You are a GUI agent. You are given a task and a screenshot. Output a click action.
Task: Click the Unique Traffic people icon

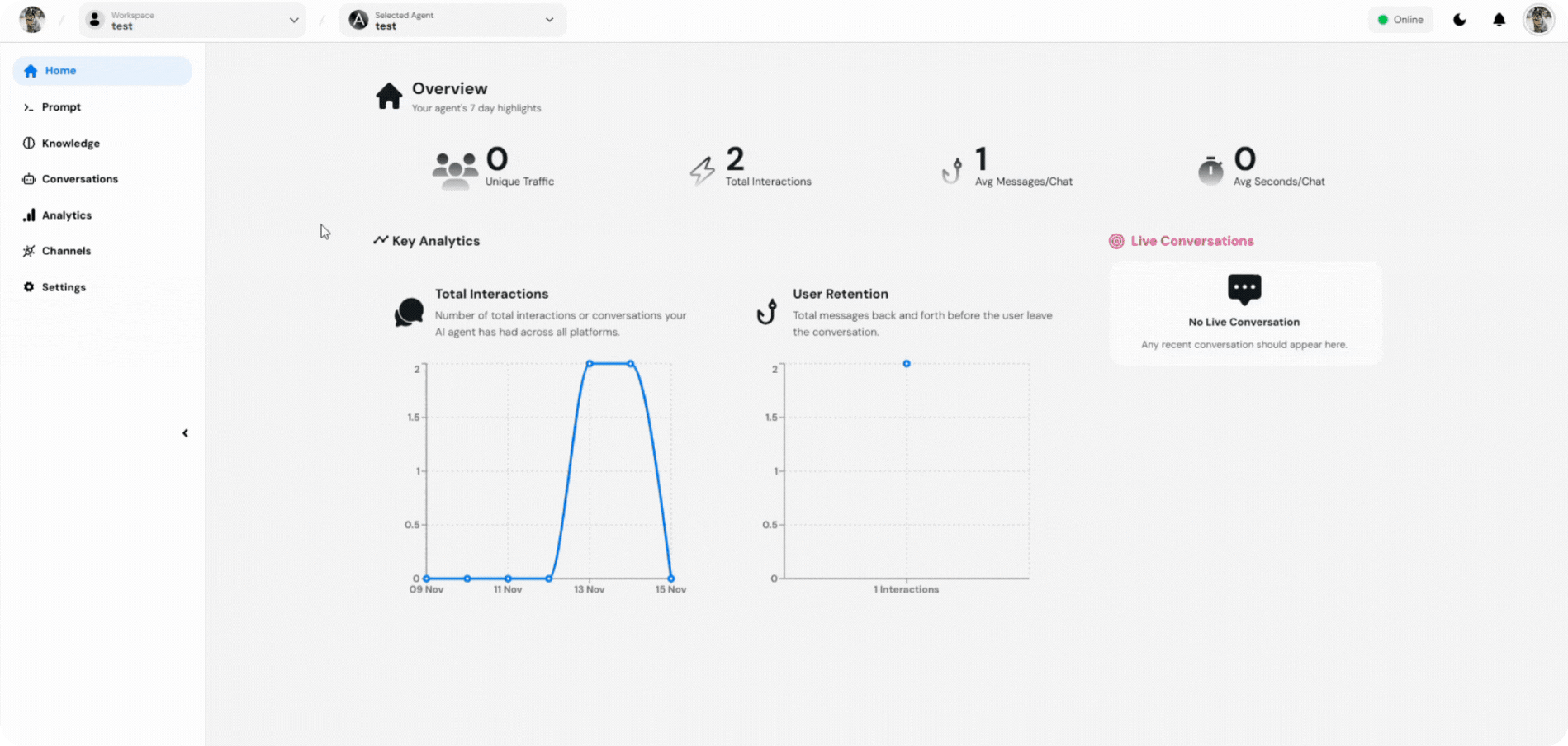[x=455, y=171]
